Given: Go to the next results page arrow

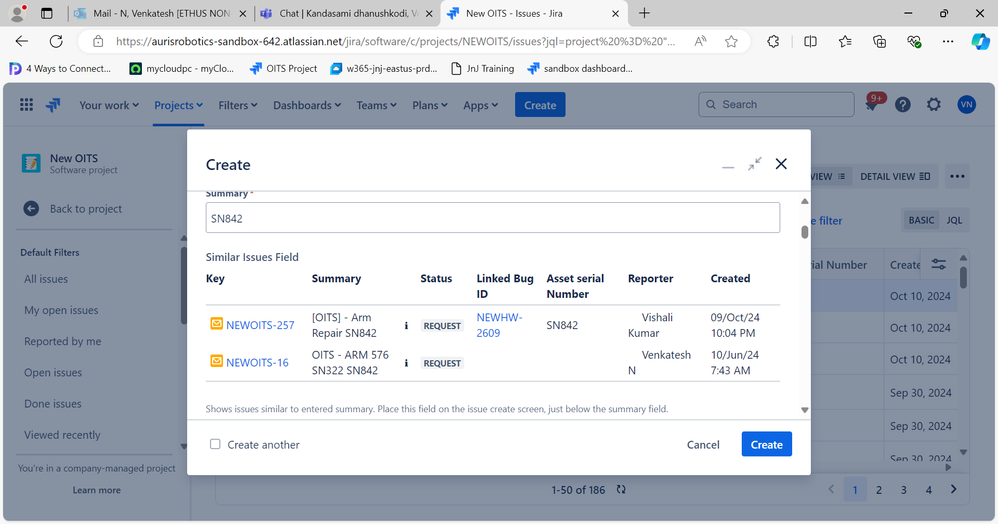Looking at the screenshot, I should tap(953, 489).
